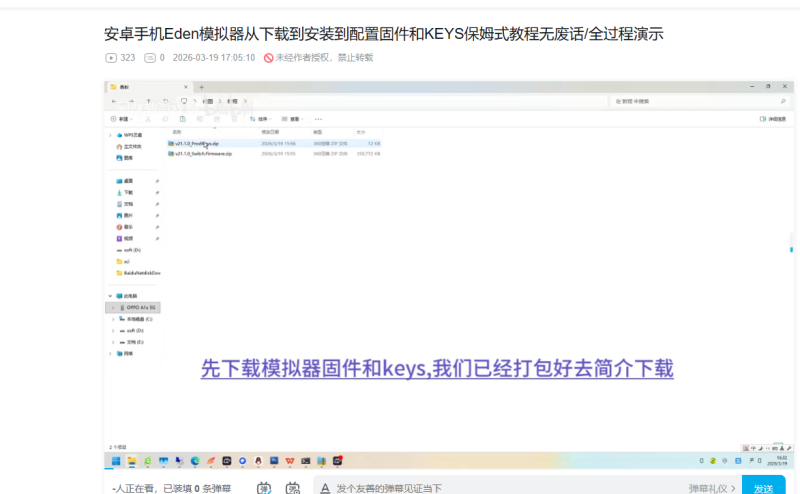Screen dimensions: 800x494
Task: Click the video title heading
Action: coord(384,34)
